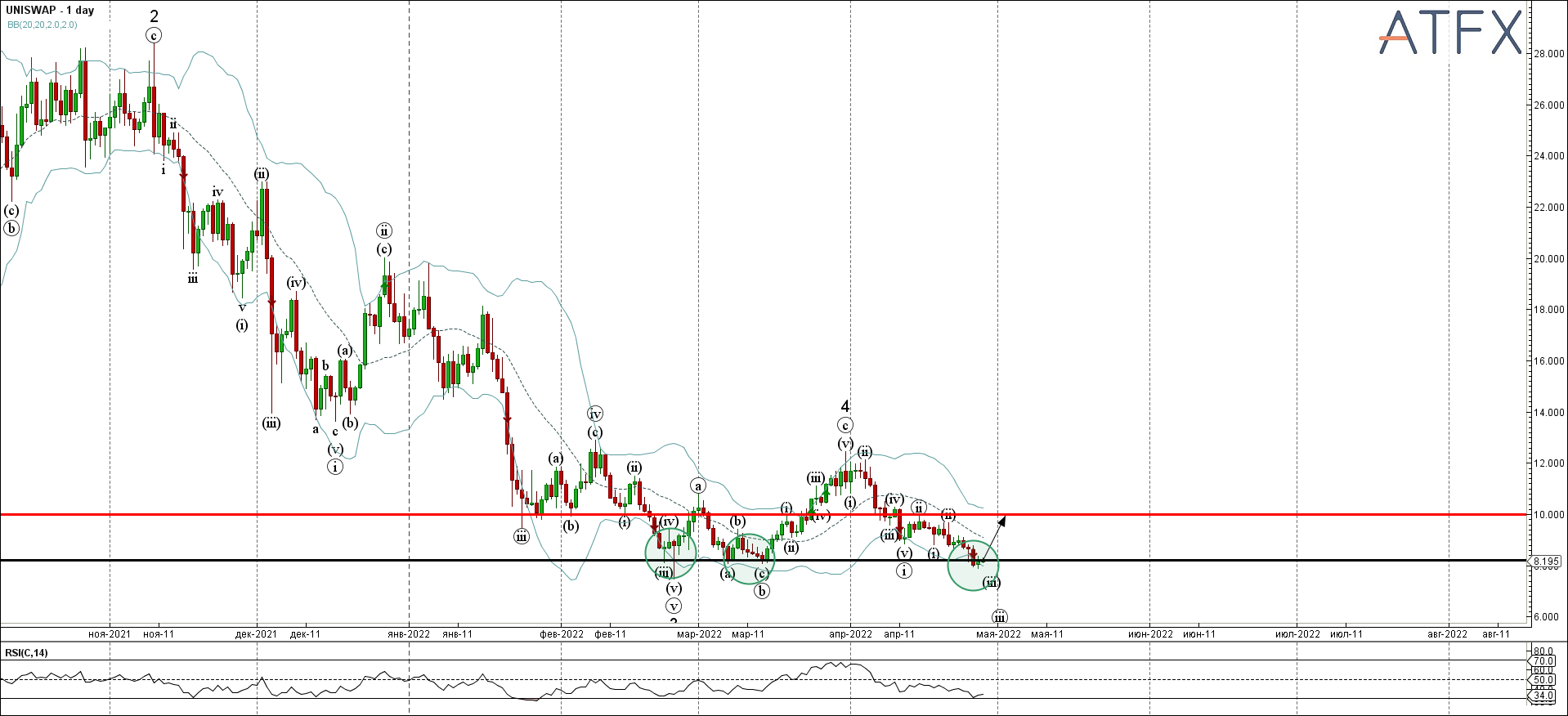Click the current price tag 8.195

(x=1546, y=562)
